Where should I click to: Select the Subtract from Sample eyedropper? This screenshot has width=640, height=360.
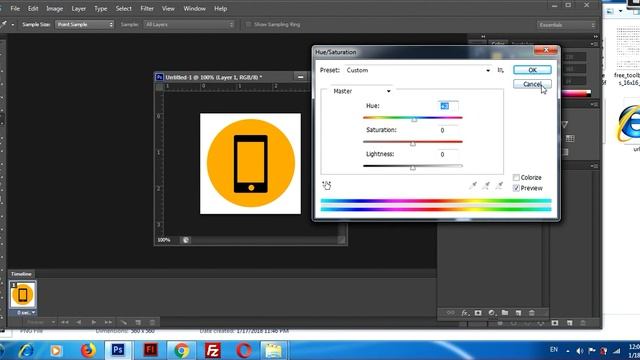499,185
